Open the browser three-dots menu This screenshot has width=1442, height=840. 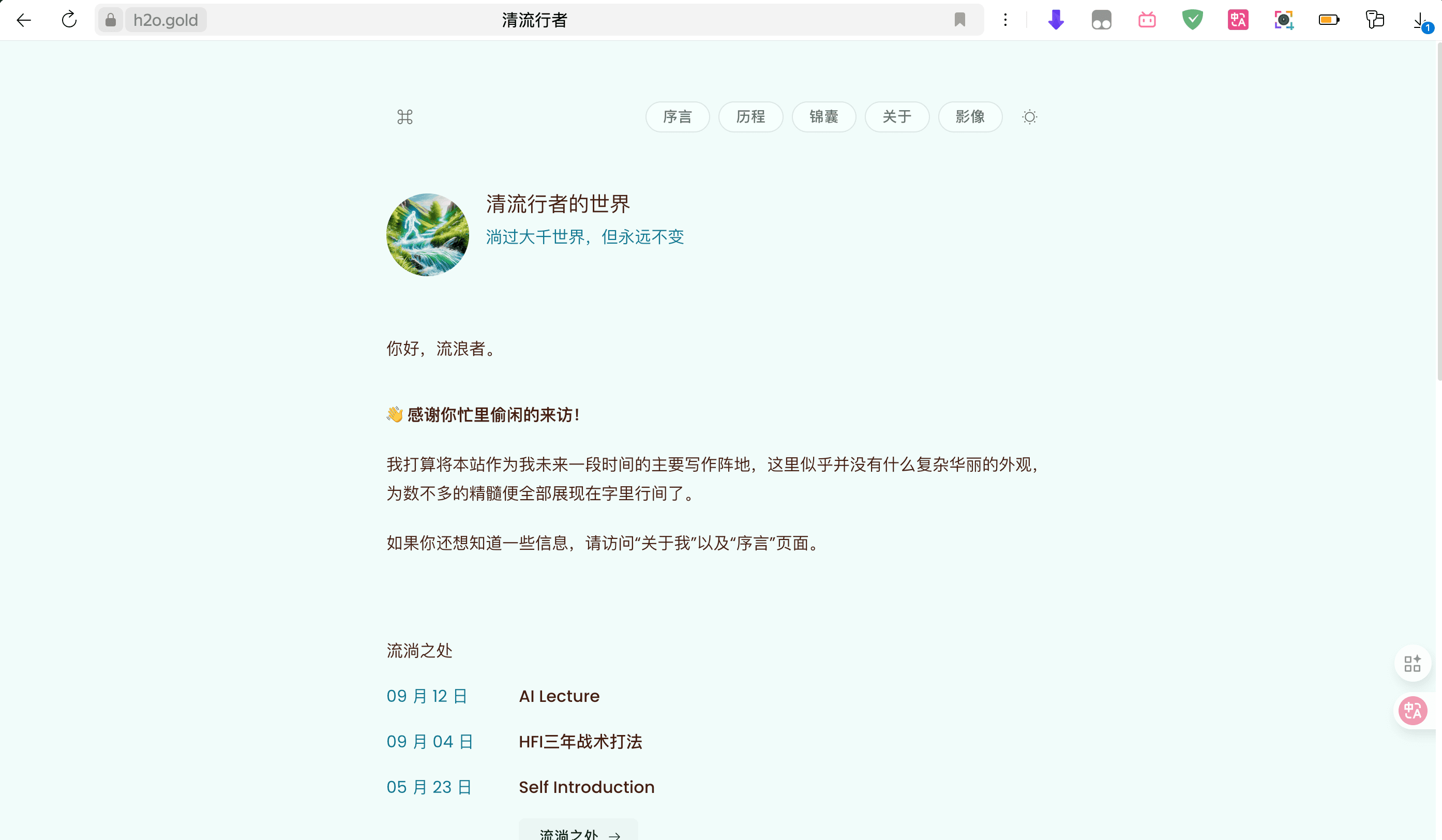tap(1005, 20)
